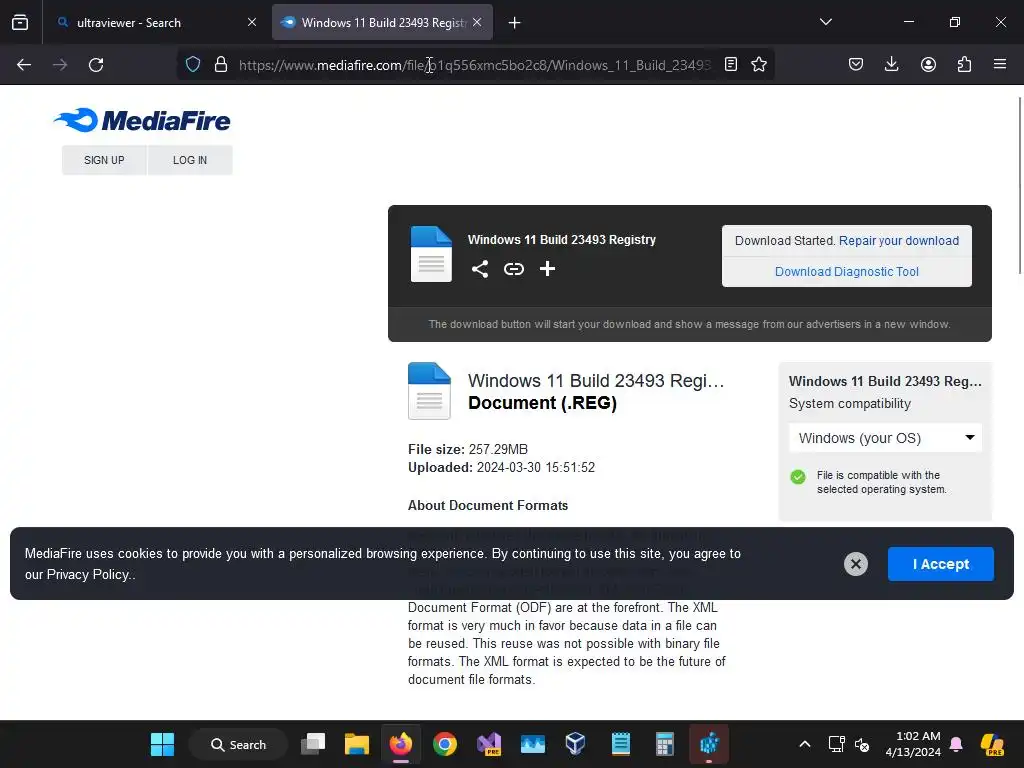Screen dimensions: 1024x768
Task: Open the Privacy Policy link
Action: click(x=88, y=575)
